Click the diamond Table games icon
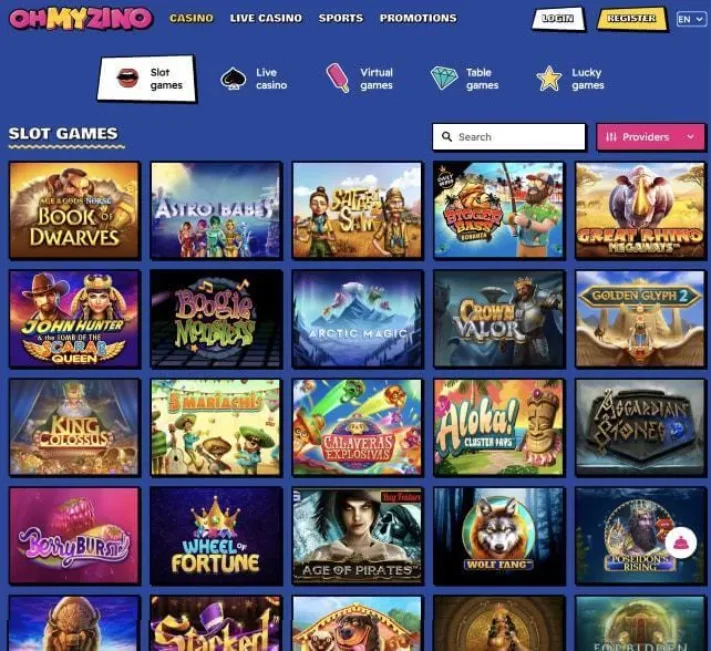This screenshot has width=711, height=651. (444, 78)
